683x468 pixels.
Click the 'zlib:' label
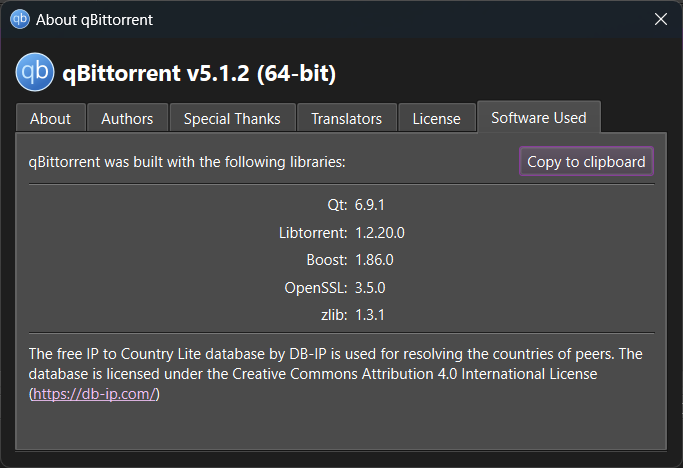coord(334,315)
